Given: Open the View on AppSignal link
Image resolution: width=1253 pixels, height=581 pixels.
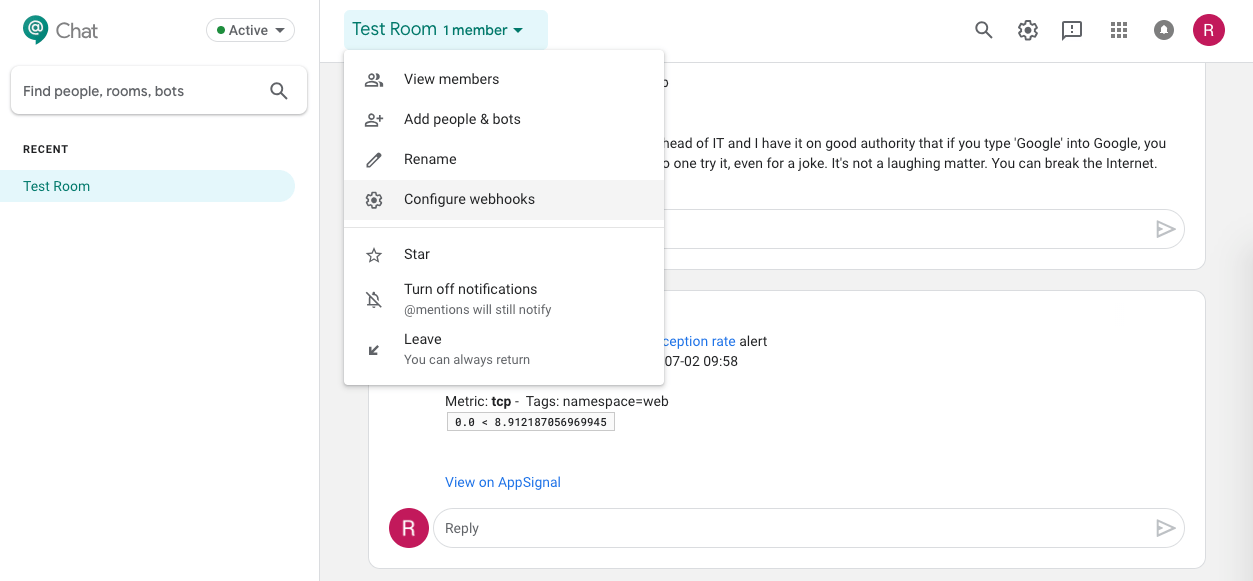Looking at the screenshot, I should point(503,482).
